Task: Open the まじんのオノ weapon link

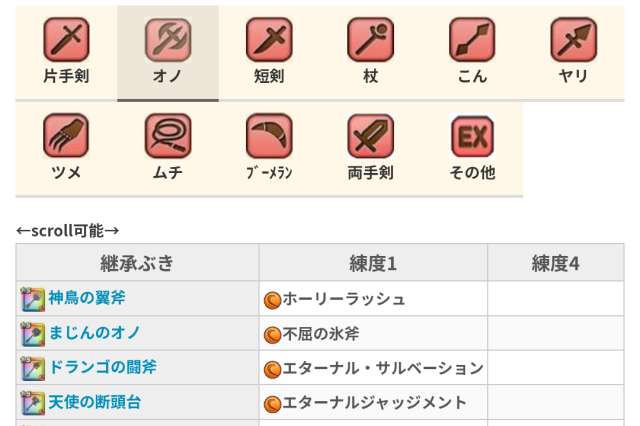Action: click(95, 332)
